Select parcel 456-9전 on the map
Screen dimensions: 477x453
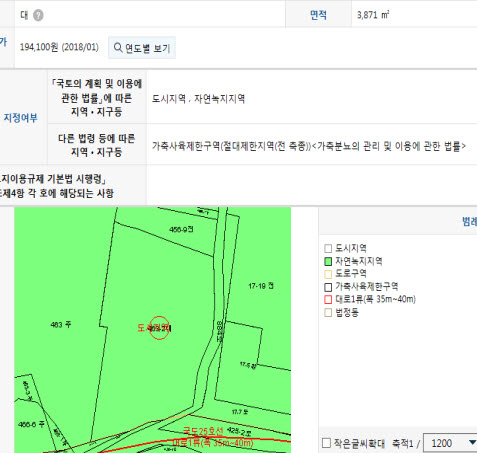[181, 229]
